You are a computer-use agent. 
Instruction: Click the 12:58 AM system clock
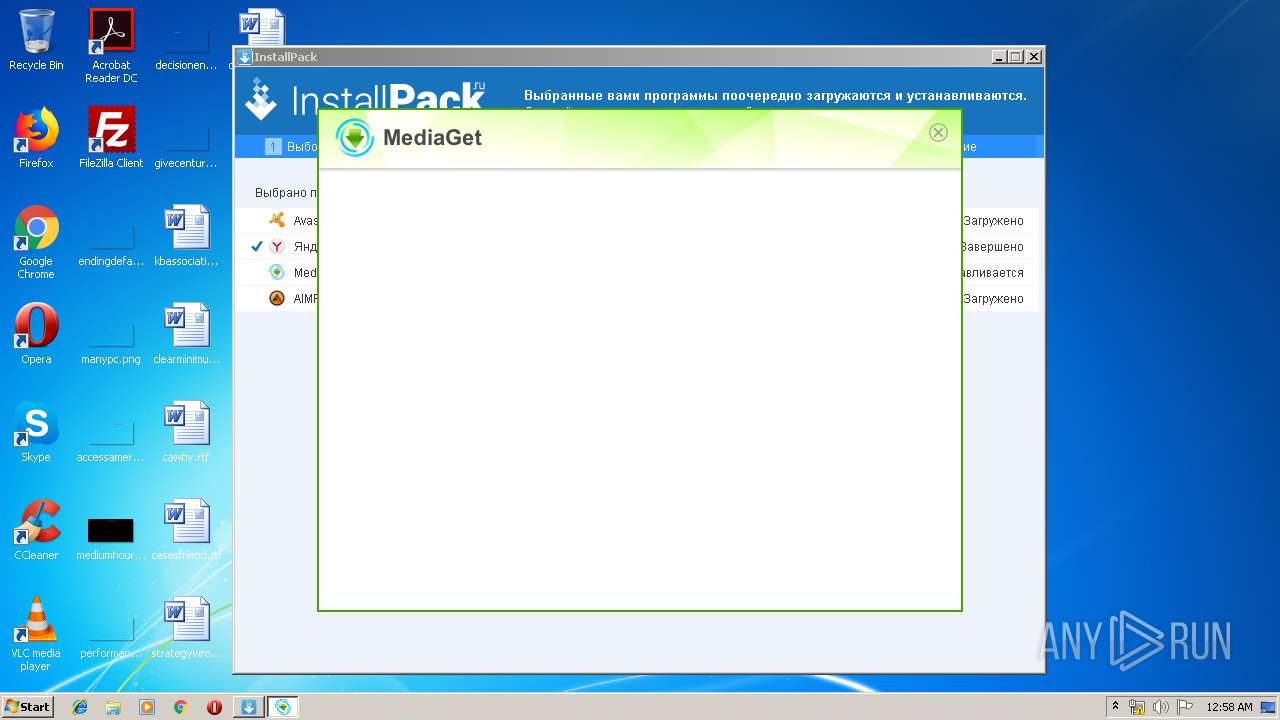1229,707
